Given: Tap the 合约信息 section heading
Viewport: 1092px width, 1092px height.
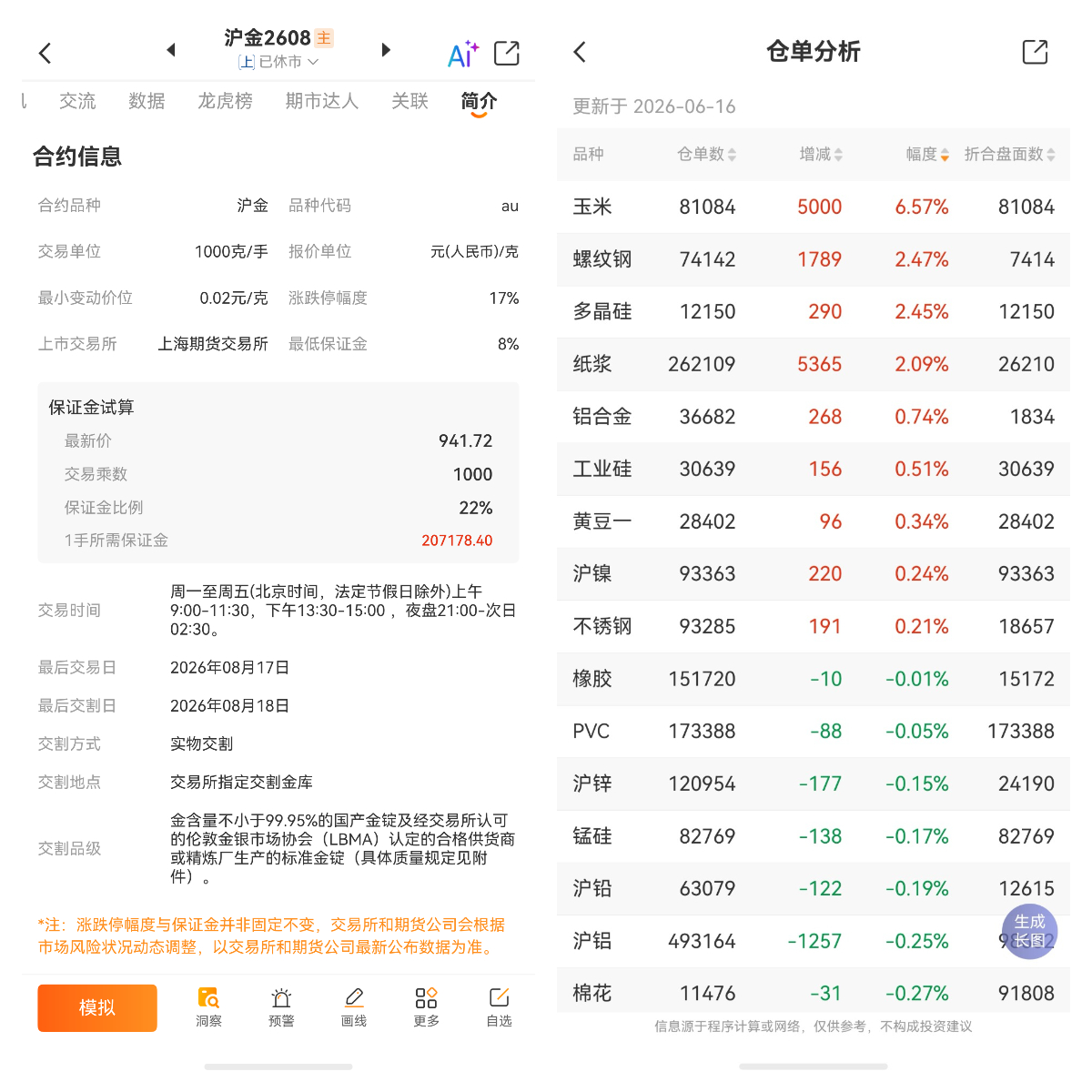Looking at the screenshot, I should [77, 157].
